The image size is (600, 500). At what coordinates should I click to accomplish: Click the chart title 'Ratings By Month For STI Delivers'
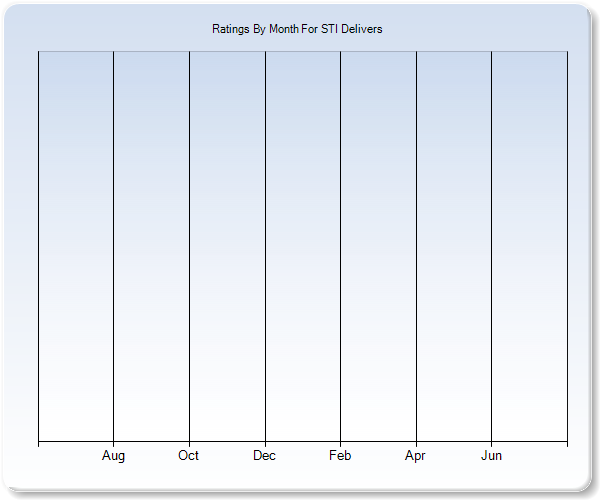[297, 29]
